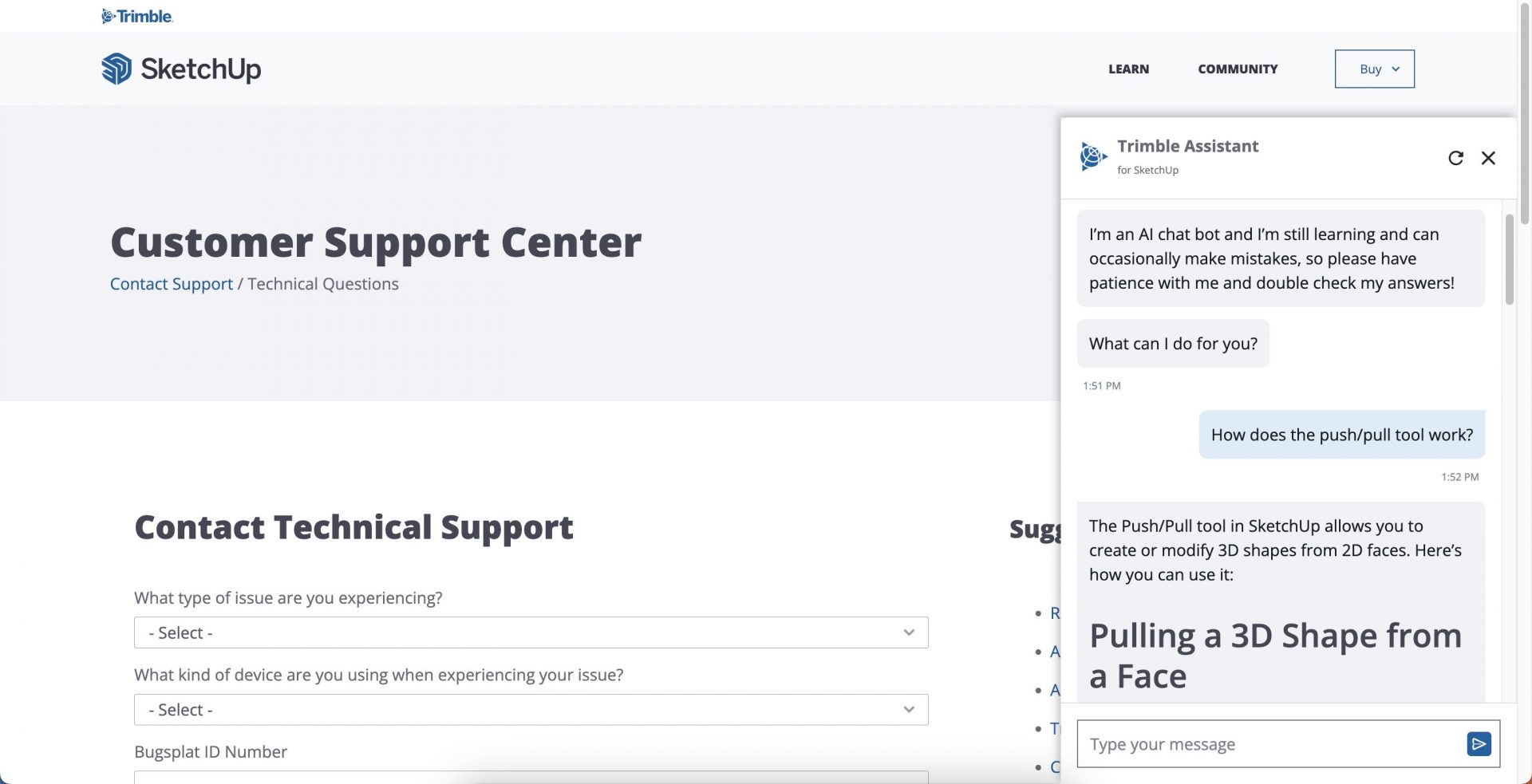Screen dimensions: 1532x784
Task: Expand the issue type Select dropdown
Action: [531, 632]
